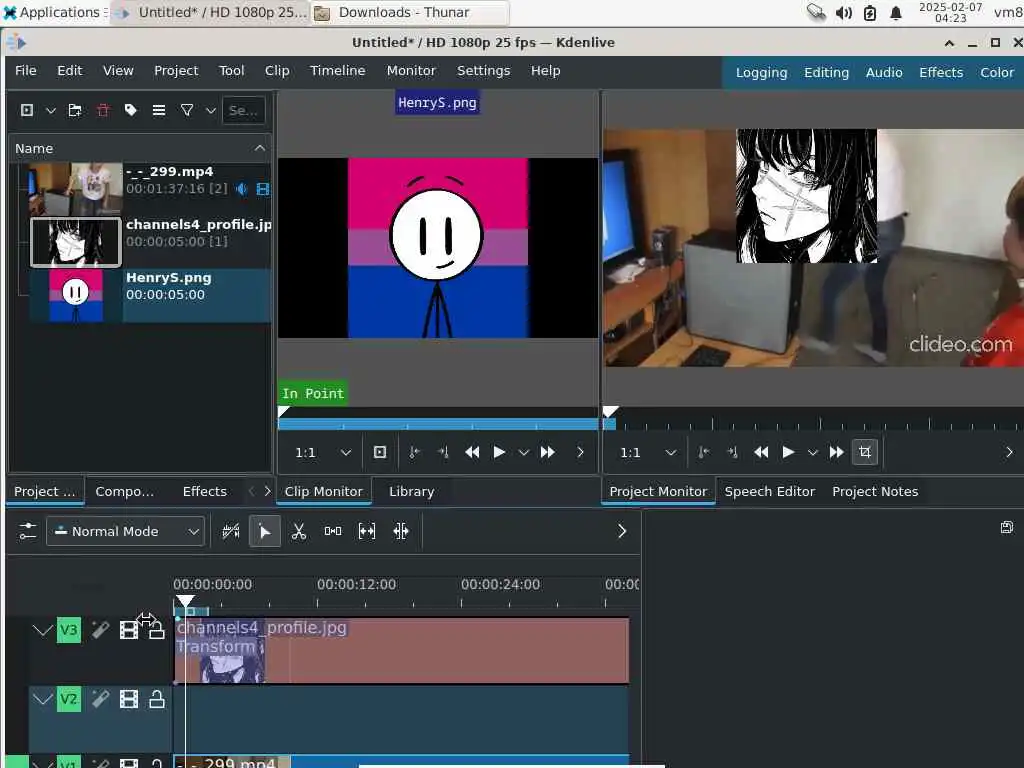Open Project Notes tab

coord(875,492)
